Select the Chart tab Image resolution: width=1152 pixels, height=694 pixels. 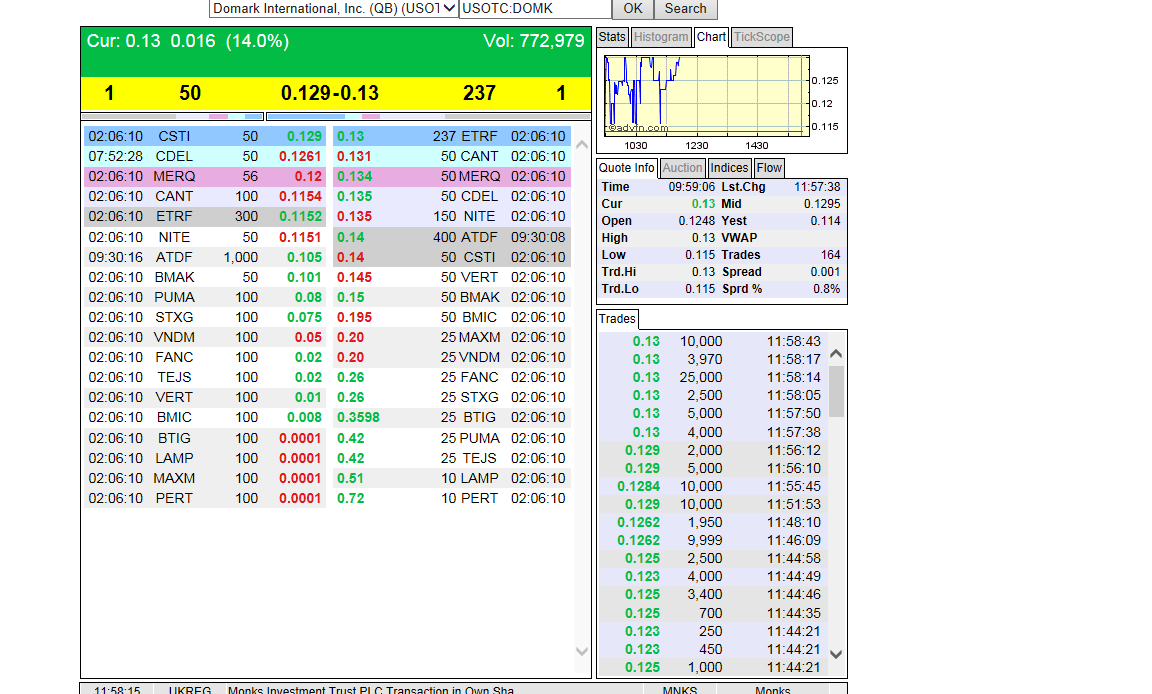712,37
